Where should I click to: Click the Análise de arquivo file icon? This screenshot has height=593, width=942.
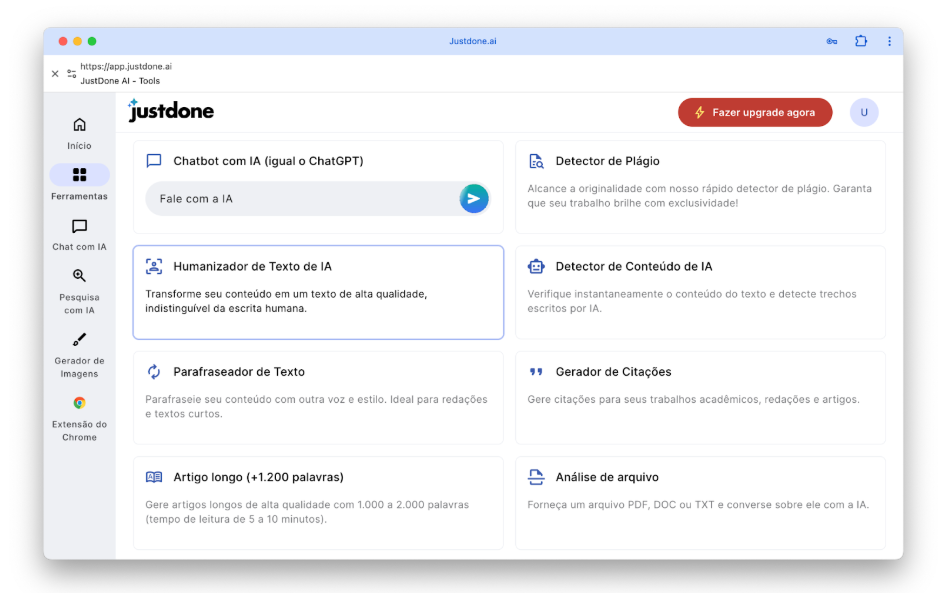[536, 477]
